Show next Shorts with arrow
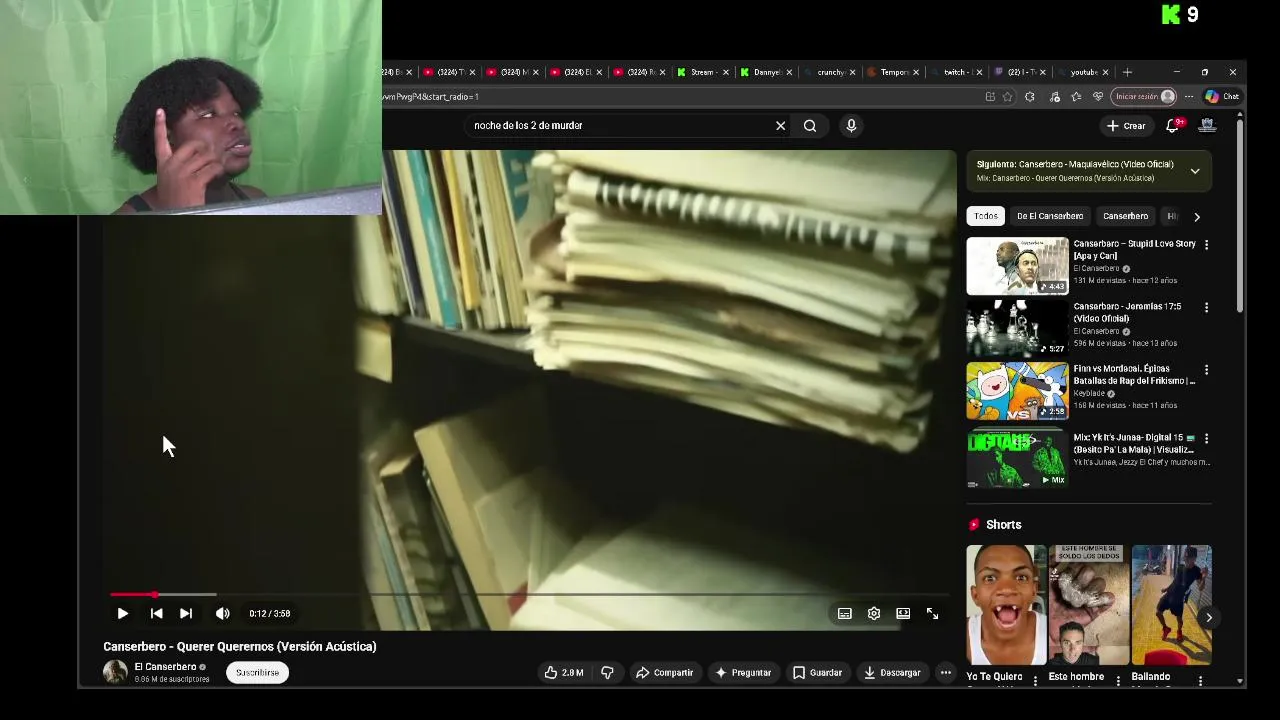Image resolution: width=1280 pixels, height=720 pixels. point(1208,618)
